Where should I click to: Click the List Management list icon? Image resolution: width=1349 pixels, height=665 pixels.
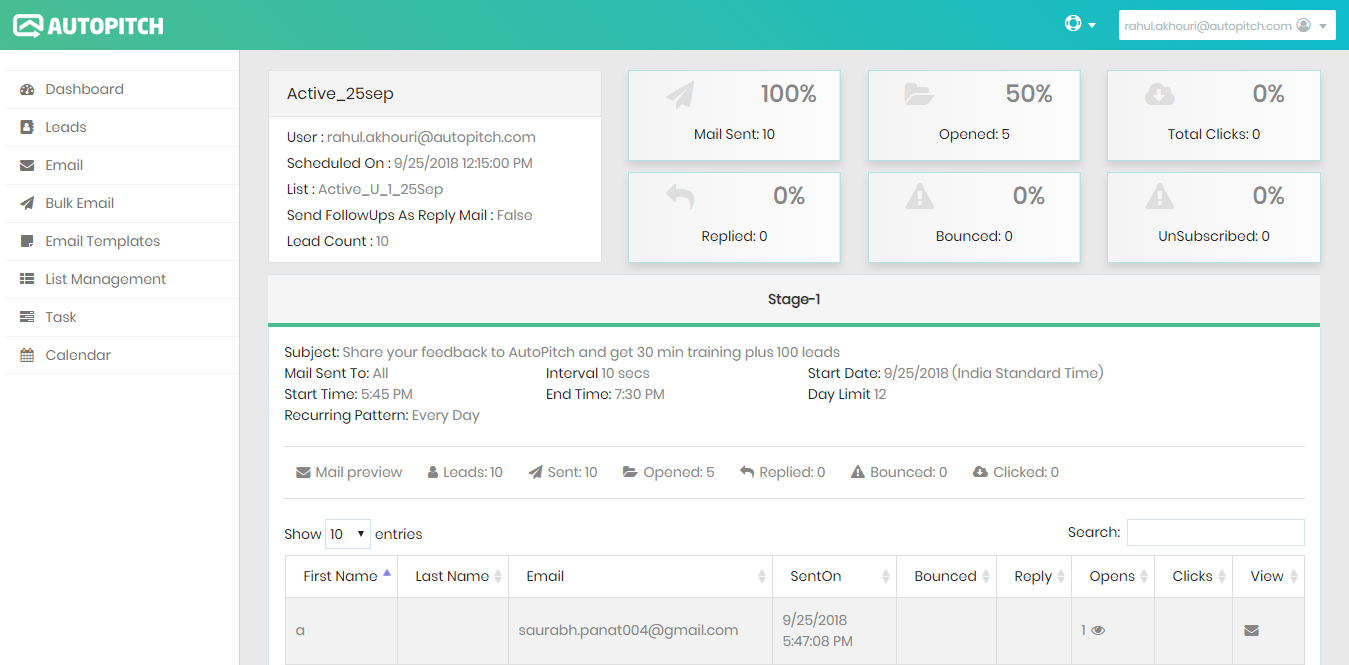[27, 279]
